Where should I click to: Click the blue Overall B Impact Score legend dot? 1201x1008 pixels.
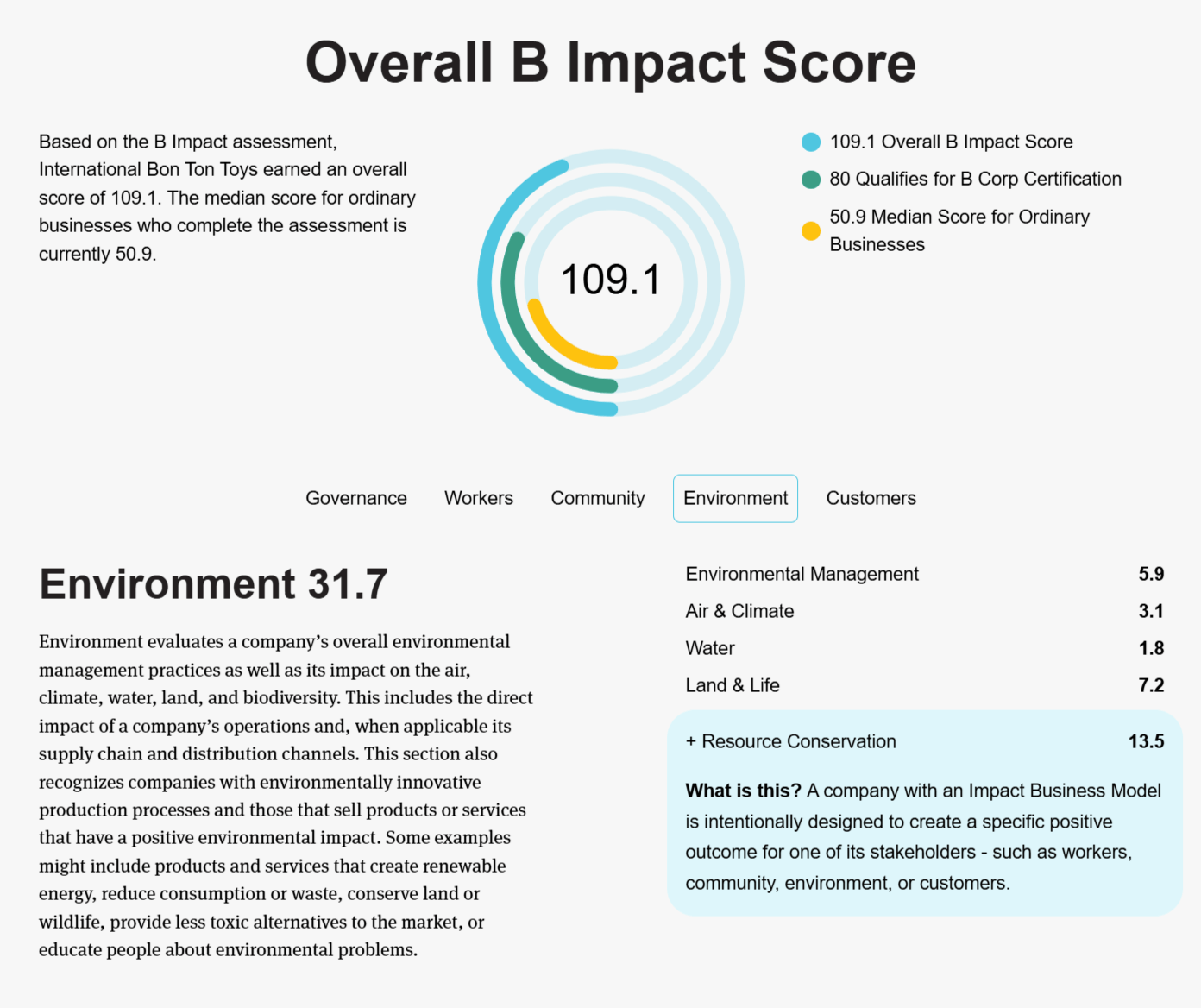click(x=811, y=142)
